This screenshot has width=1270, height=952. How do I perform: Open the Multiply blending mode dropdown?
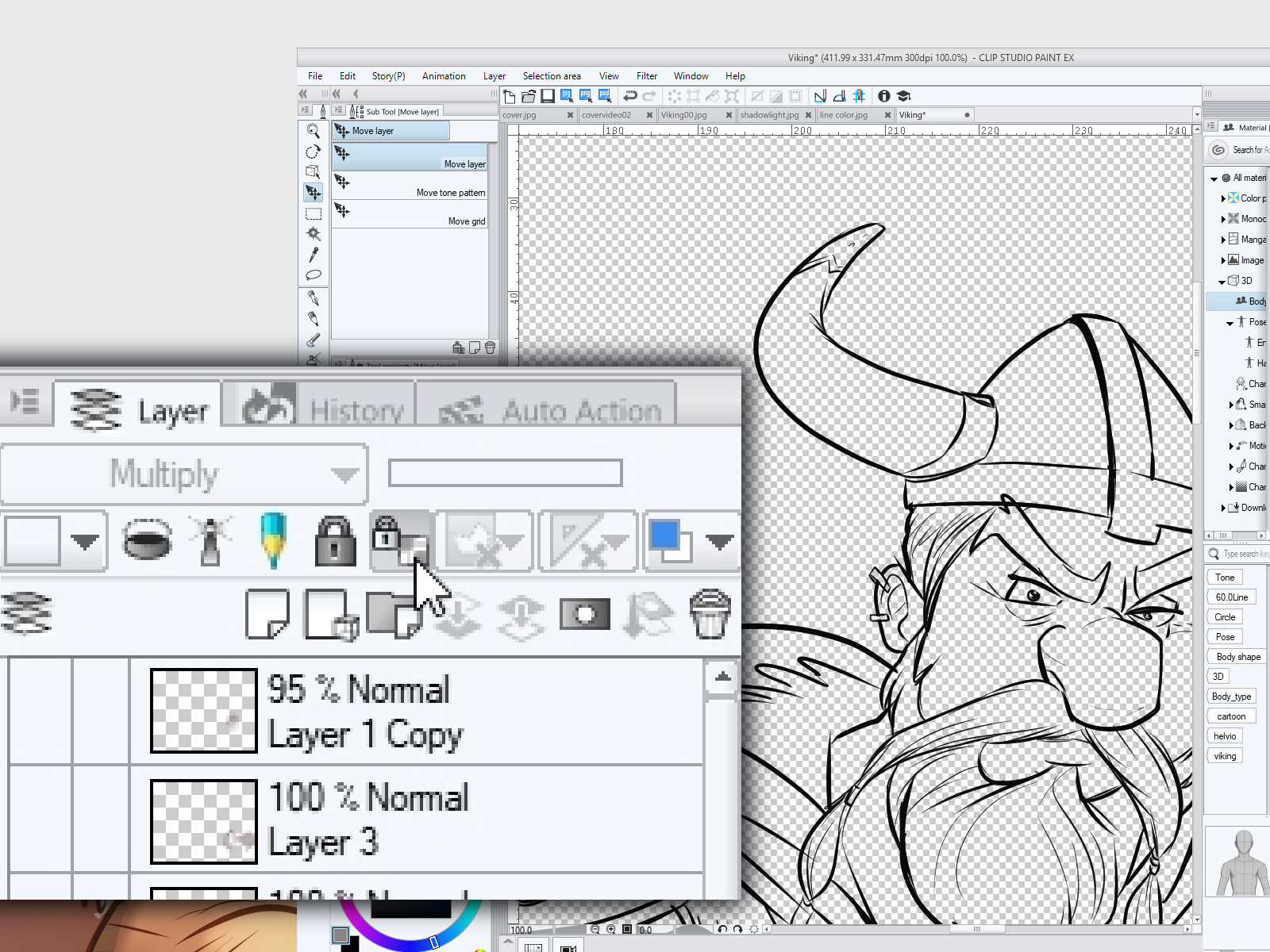click(x=183, y=474)
